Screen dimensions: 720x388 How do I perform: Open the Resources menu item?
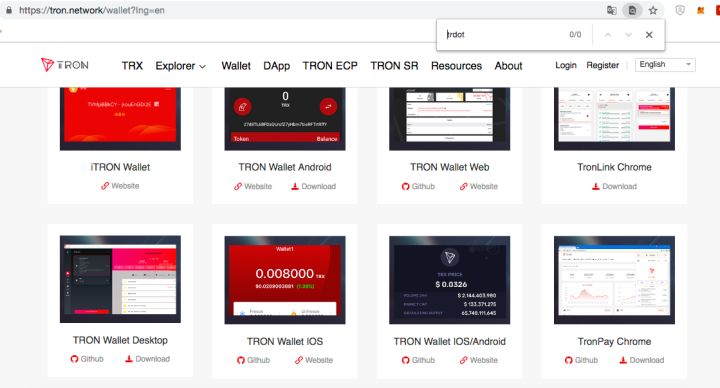[x=456, y=66]
